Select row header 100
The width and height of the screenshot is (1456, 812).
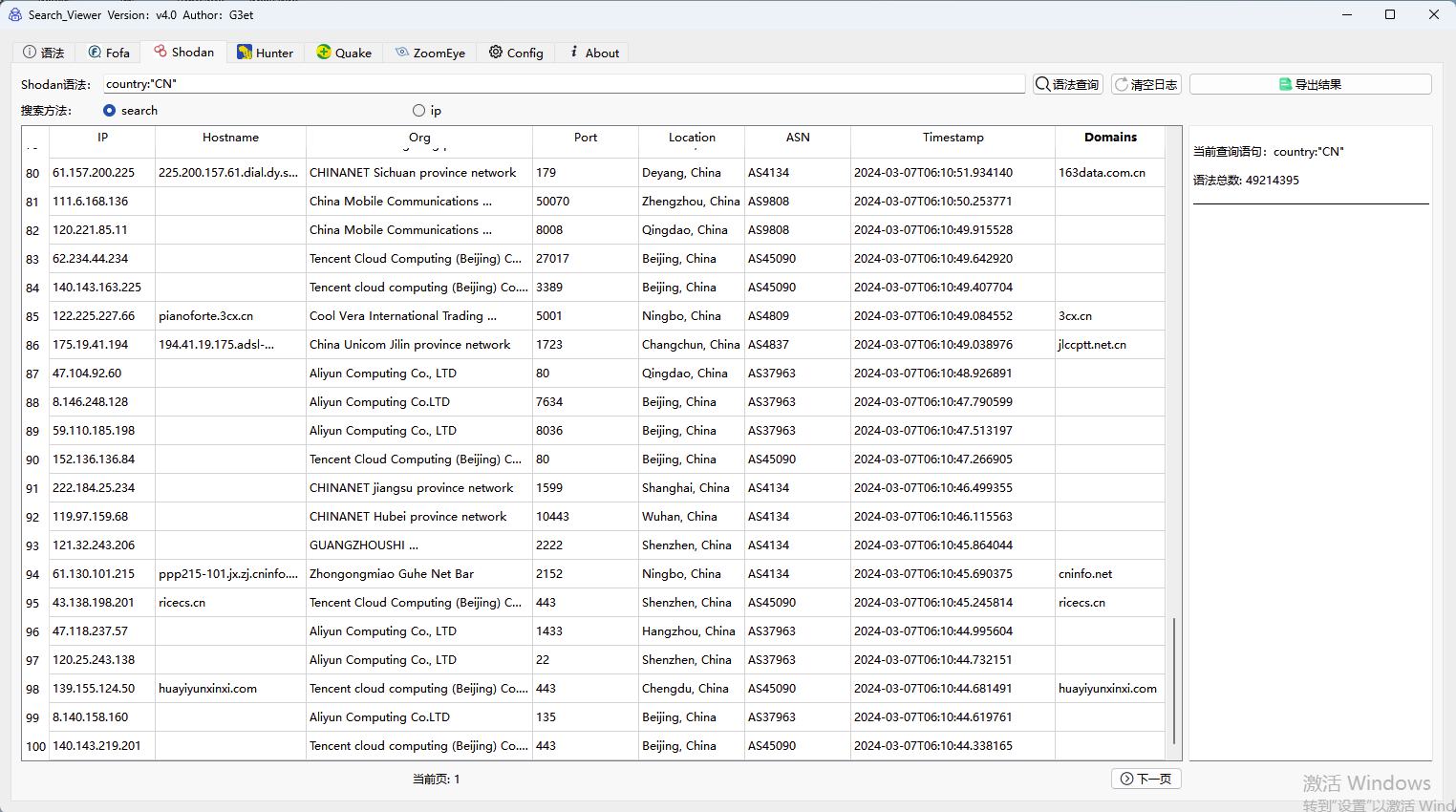pos(34,746)
